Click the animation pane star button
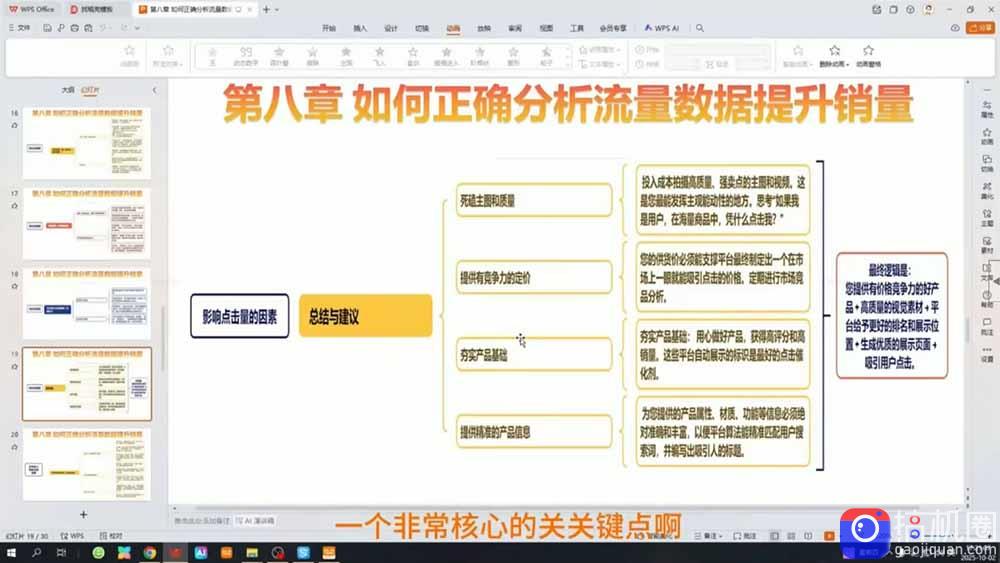This screenshot has width=1000, height=563. coord(868,55)
